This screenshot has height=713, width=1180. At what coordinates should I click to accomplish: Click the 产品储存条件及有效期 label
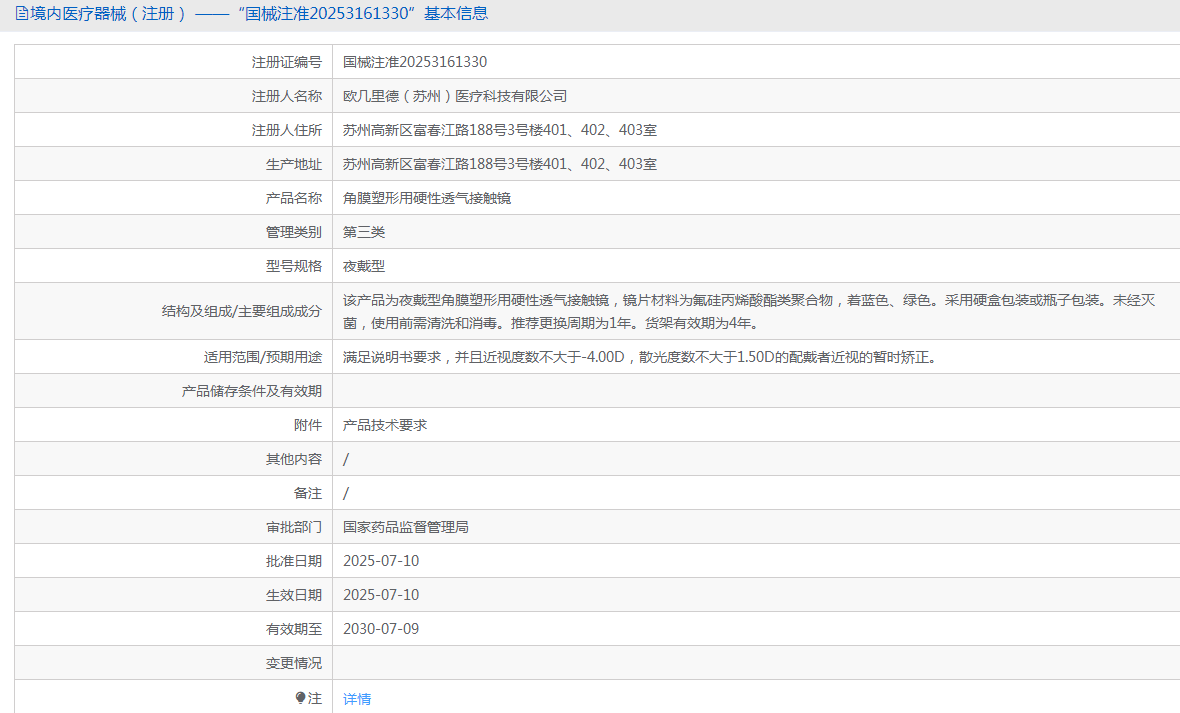click(251, 391)
